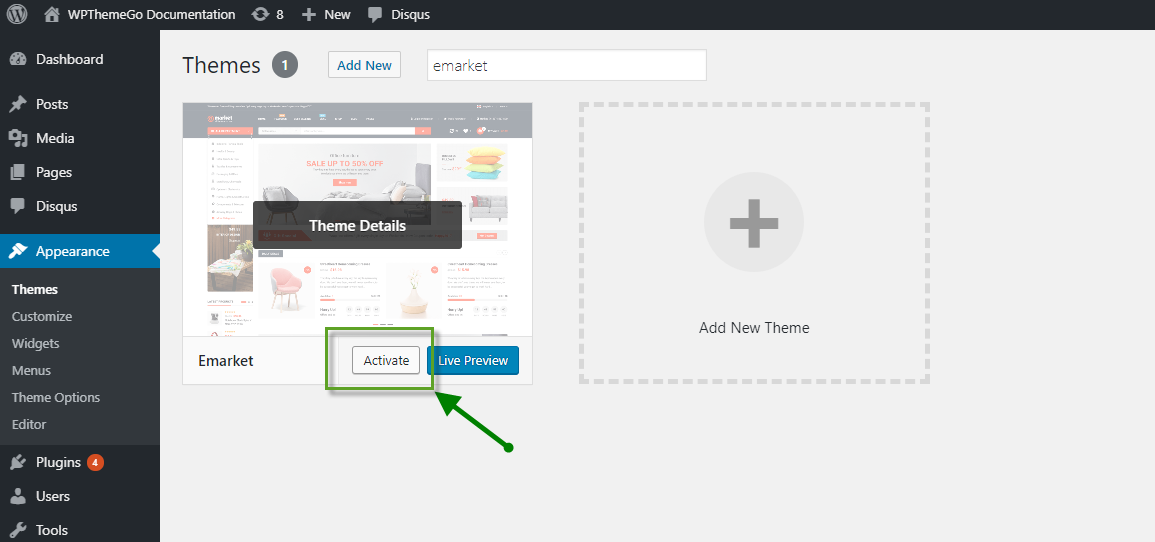Click the Plugins plug icon

click(x=18, y=462)
